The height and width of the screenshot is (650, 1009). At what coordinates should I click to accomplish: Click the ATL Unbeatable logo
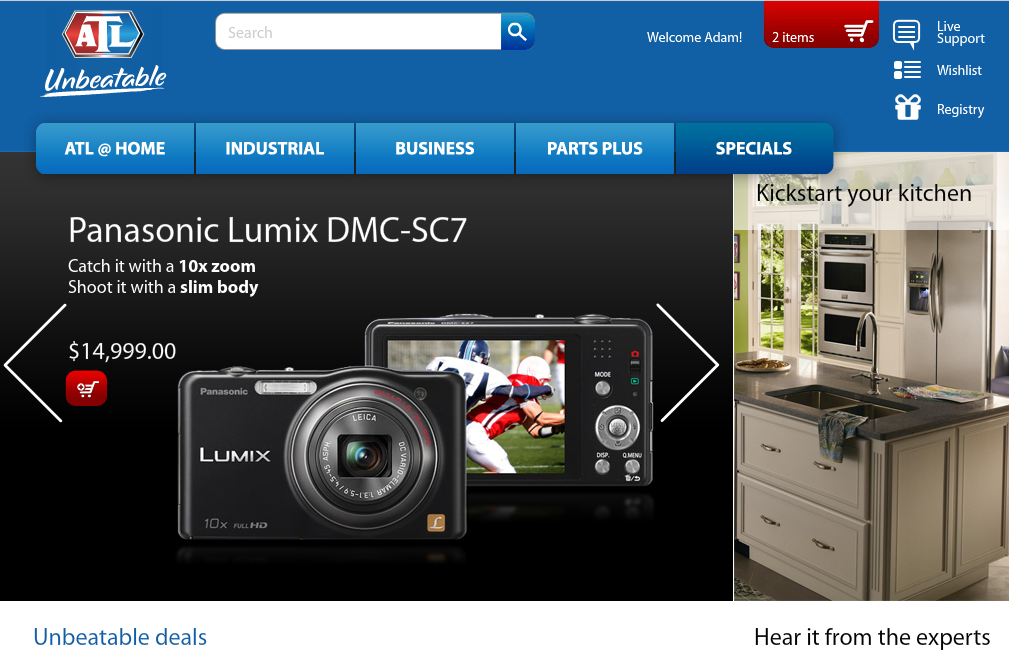[x=104, y=54]
